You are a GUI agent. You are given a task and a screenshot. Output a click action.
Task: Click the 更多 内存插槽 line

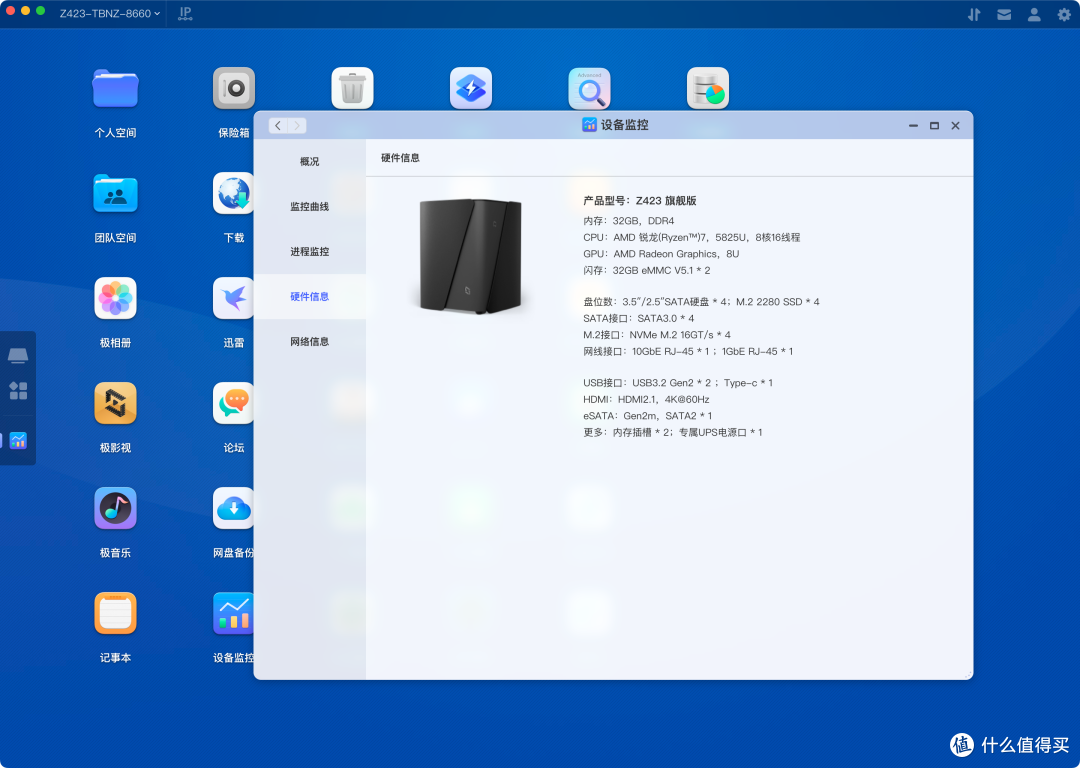click(672, 432)
